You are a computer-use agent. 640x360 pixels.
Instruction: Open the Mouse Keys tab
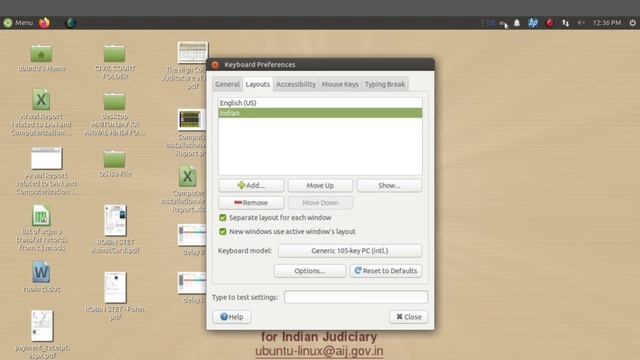coord(340,84)
